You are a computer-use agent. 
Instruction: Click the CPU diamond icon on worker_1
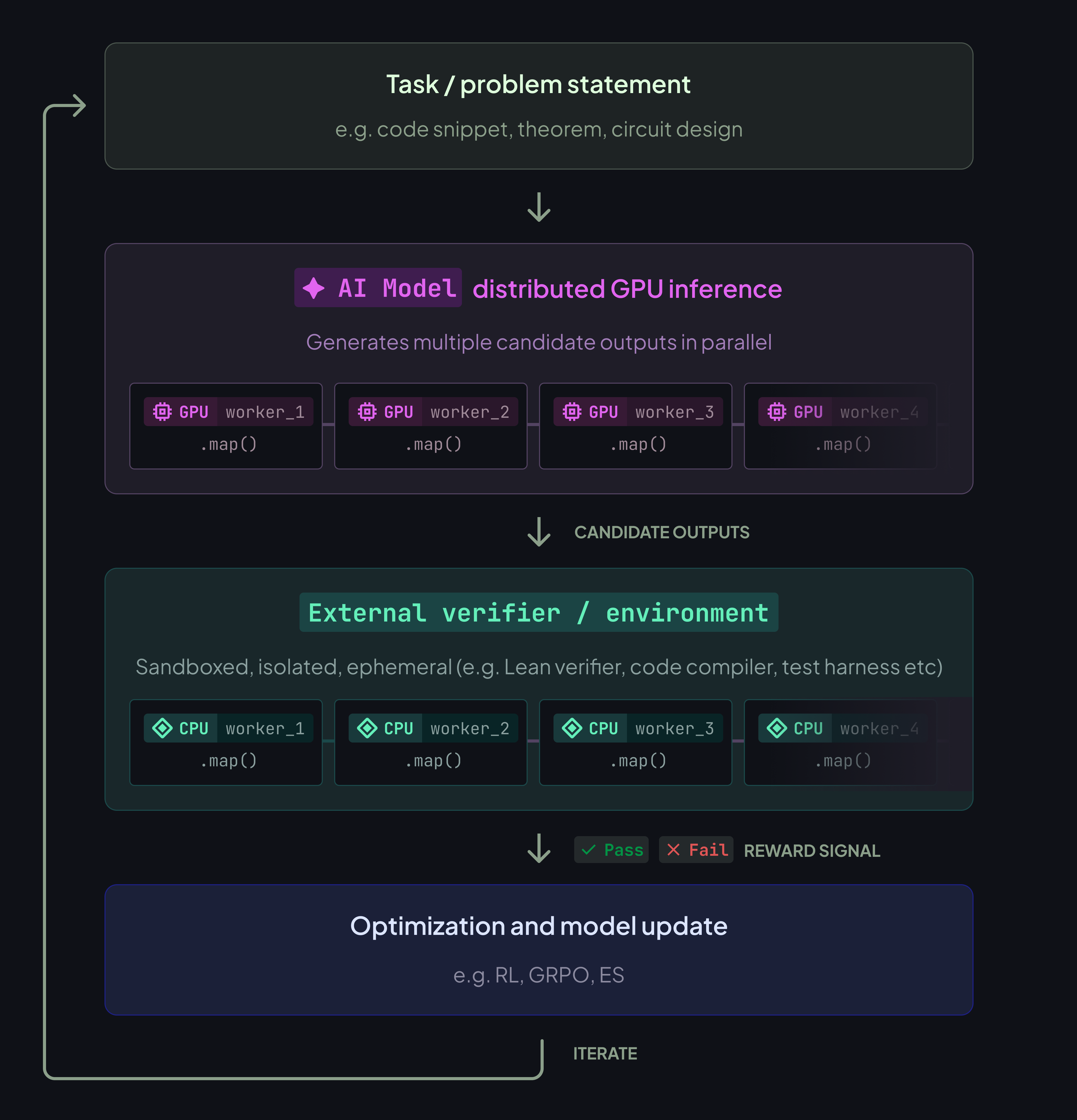[x=162, y=728]
